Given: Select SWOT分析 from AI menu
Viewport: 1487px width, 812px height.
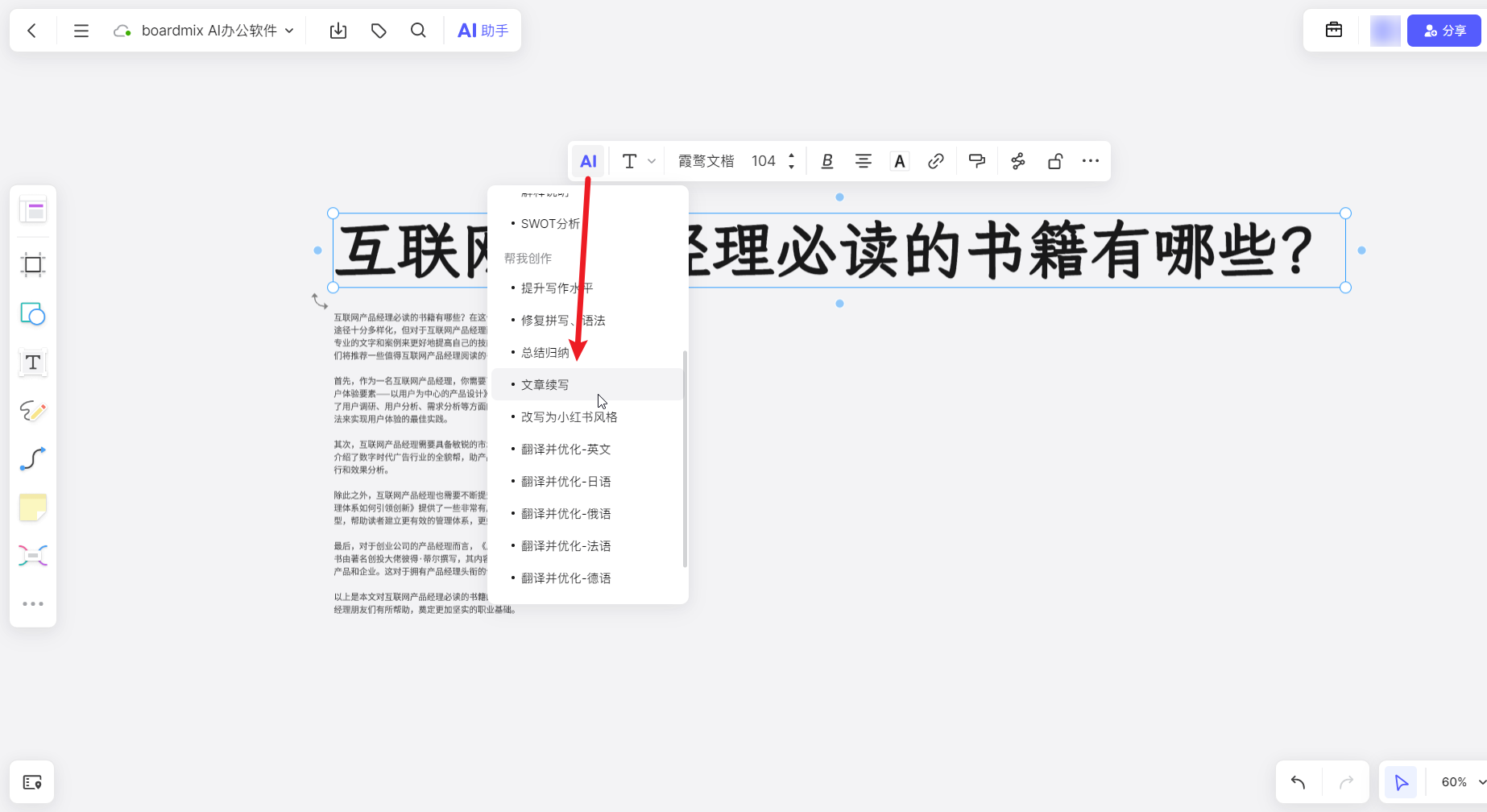Looking at the screenshot, I should point(588,223).
